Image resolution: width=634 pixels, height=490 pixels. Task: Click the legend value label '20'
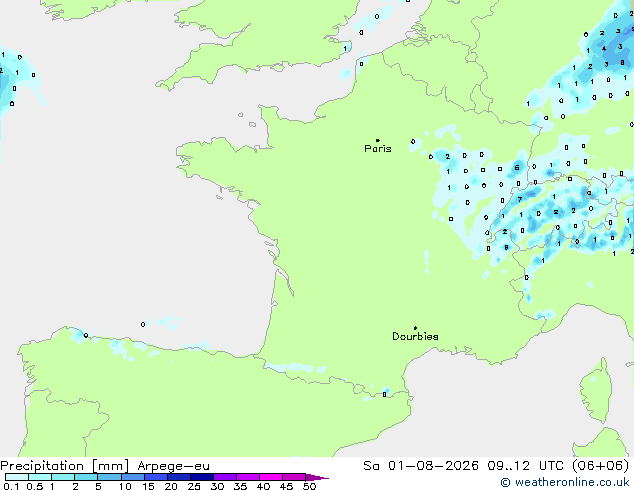171,486
